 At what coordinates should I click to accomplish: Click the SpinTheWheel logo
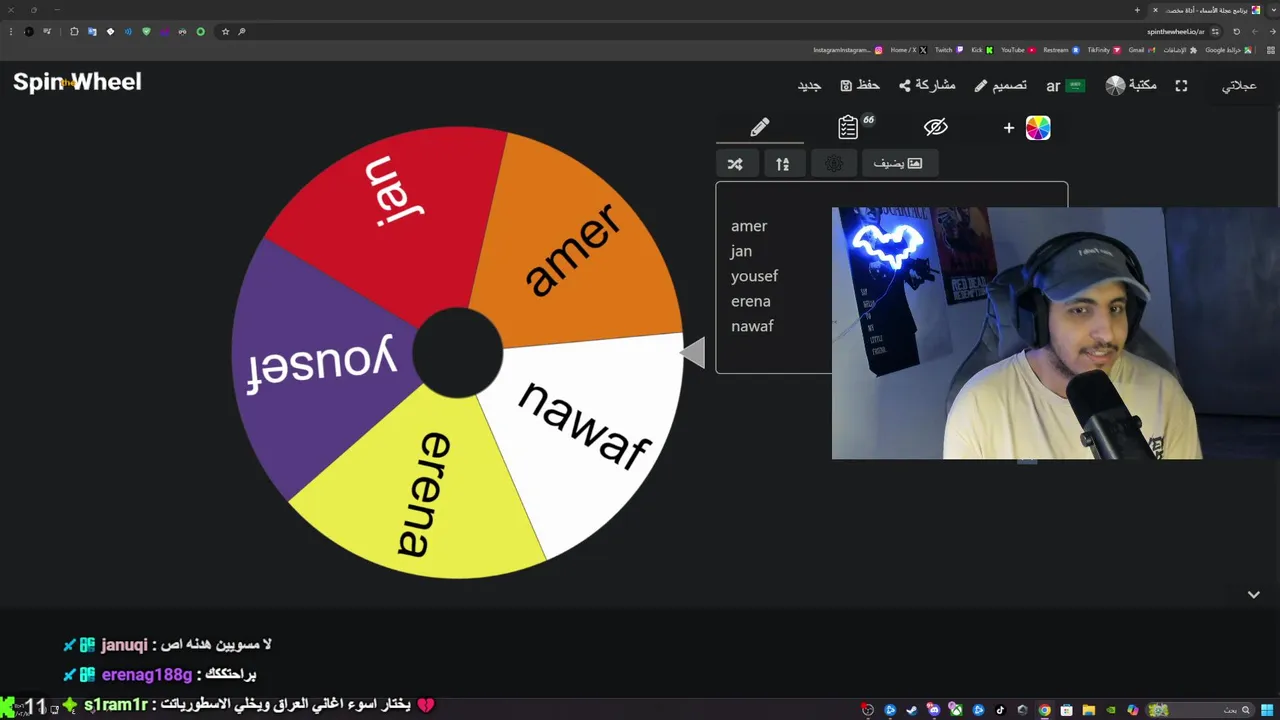[77, 82]
